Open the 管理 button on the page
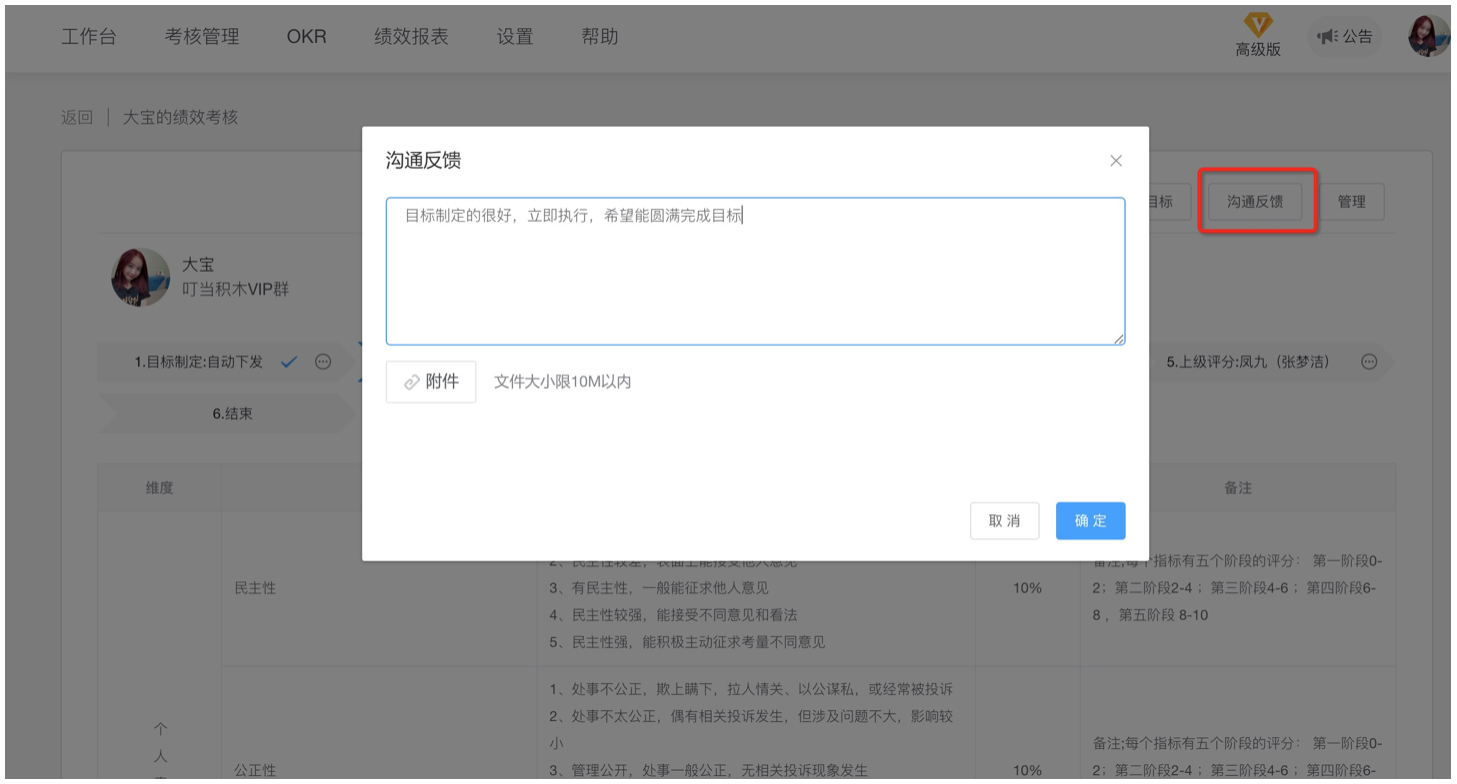 tap(1351, 202)
